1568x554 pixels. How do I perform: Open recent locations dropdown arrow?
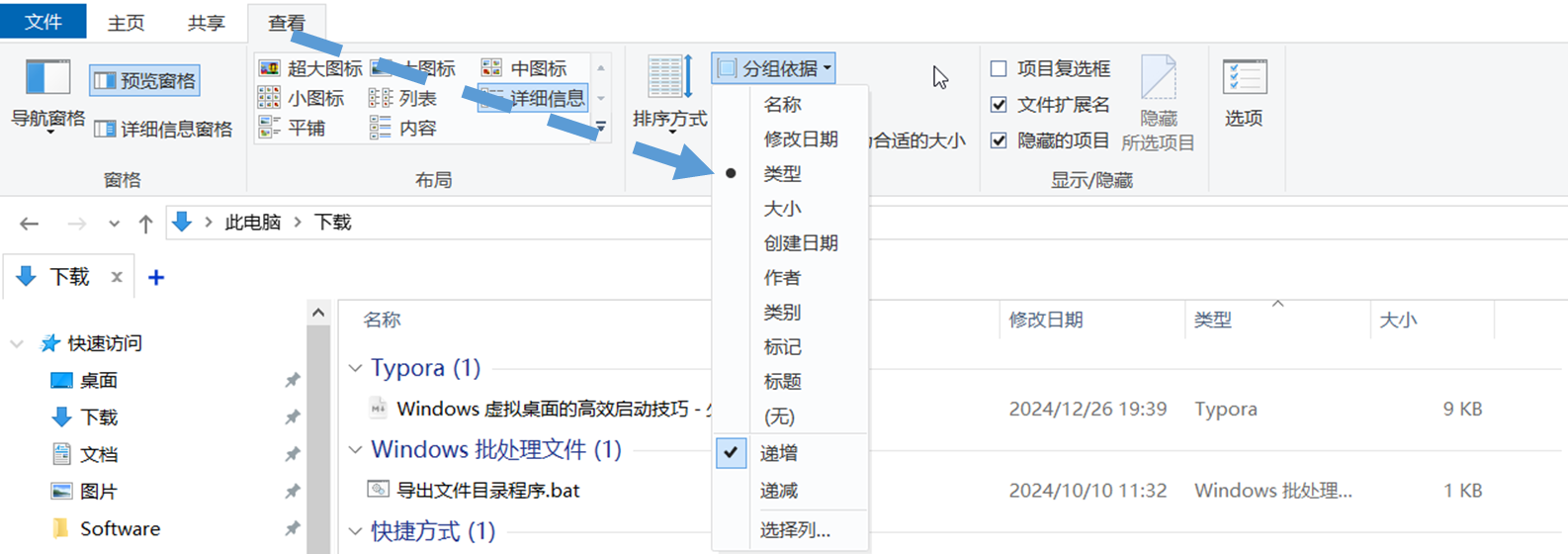(x=115, y=224)
